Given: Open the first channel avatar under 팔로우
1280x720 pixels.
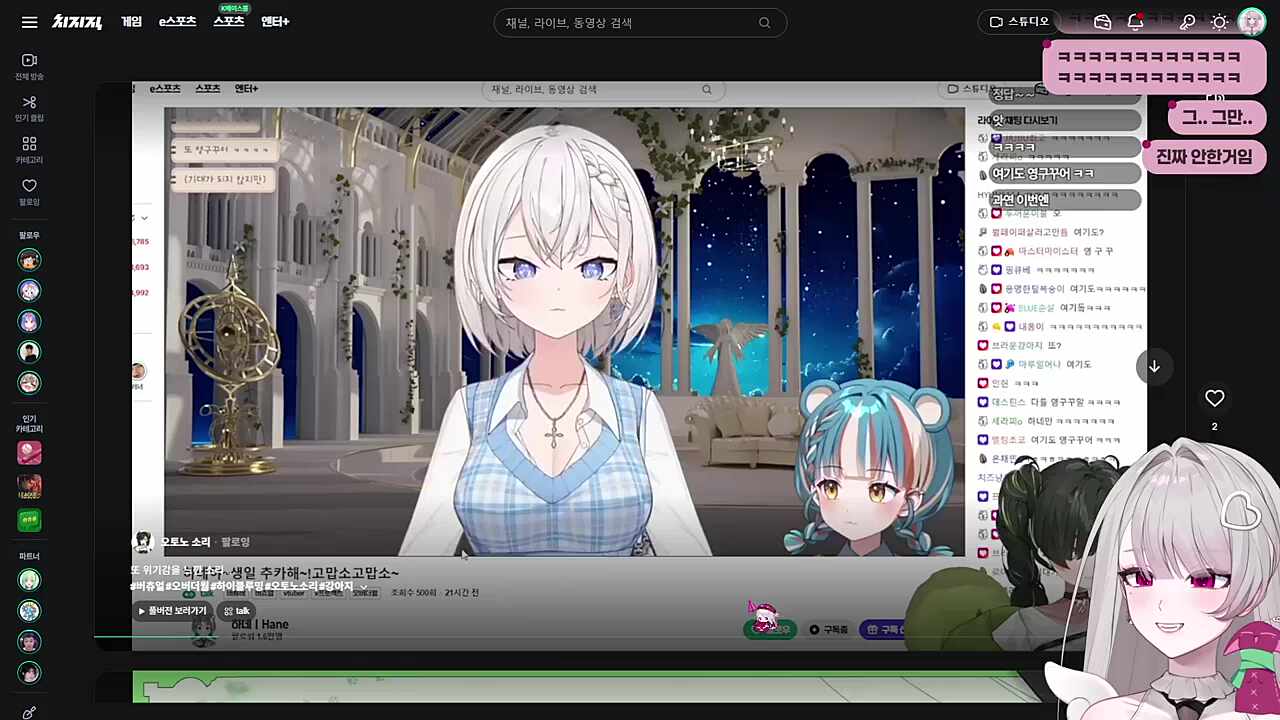Looking at the screenshot, I should click(x=29, y=260).
